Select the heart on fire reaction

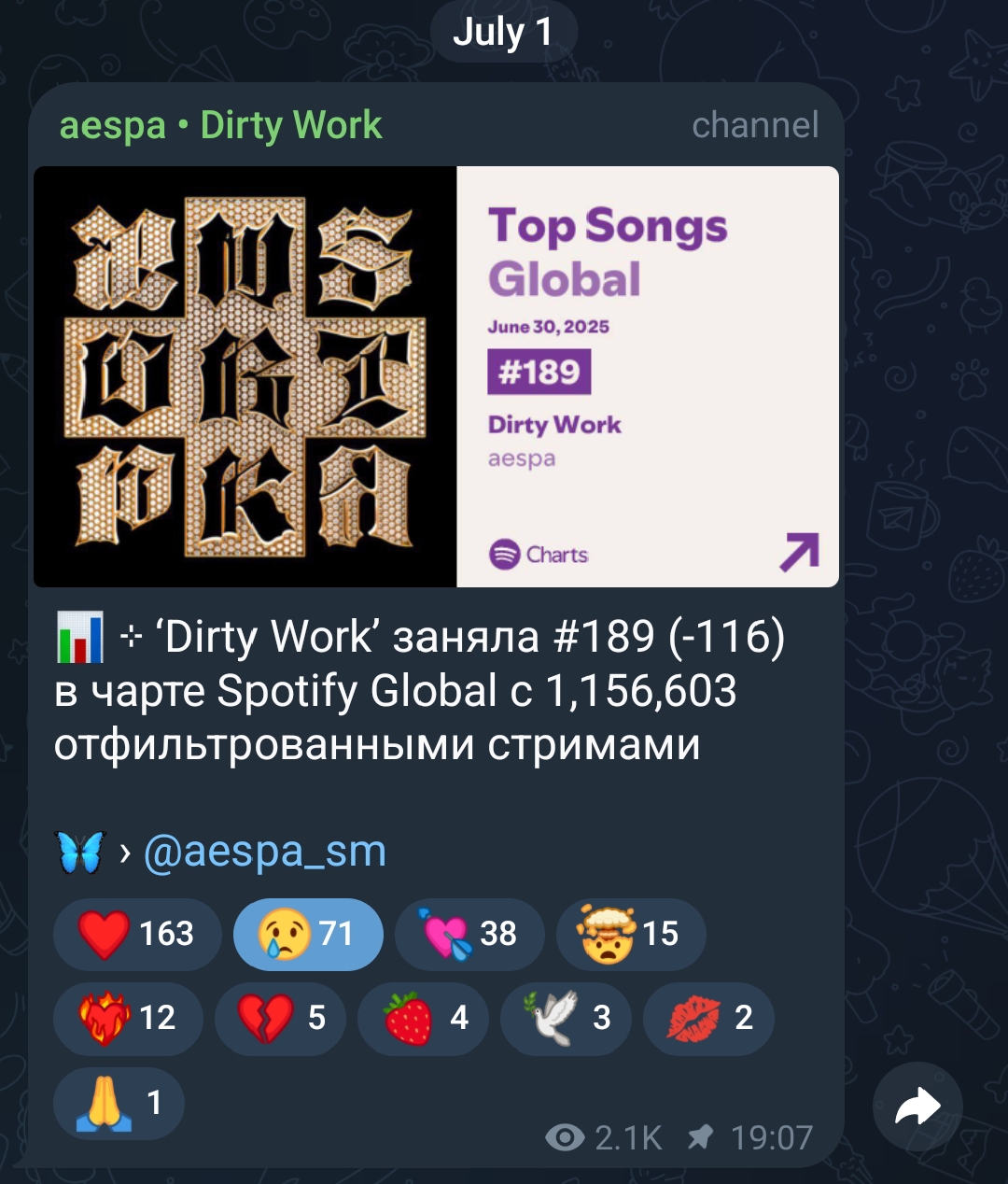[129, 1018]
